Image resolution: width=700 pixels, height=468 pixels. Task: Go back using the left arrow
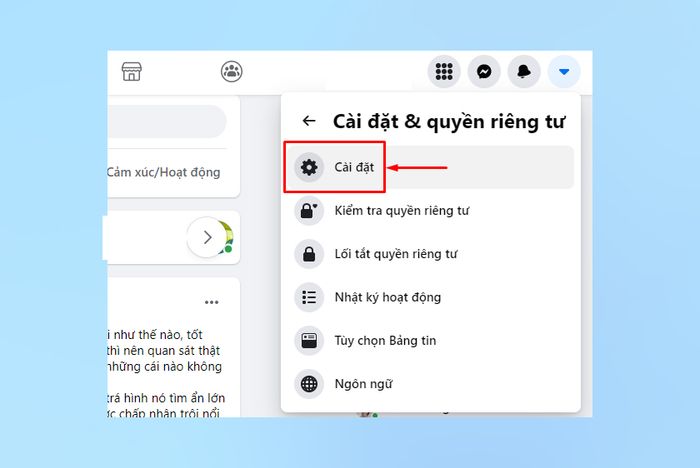pyautogui.click(x=309, y=121)
